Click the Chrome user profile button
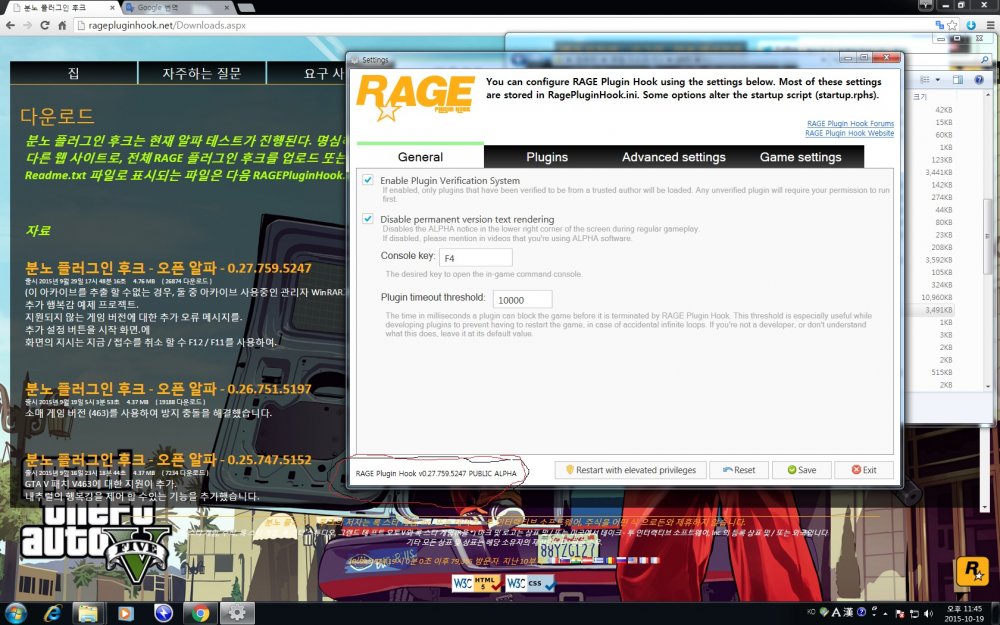The width and height of the screenshot is (1000, 625). pyautogui.click(x=926, y=4)
